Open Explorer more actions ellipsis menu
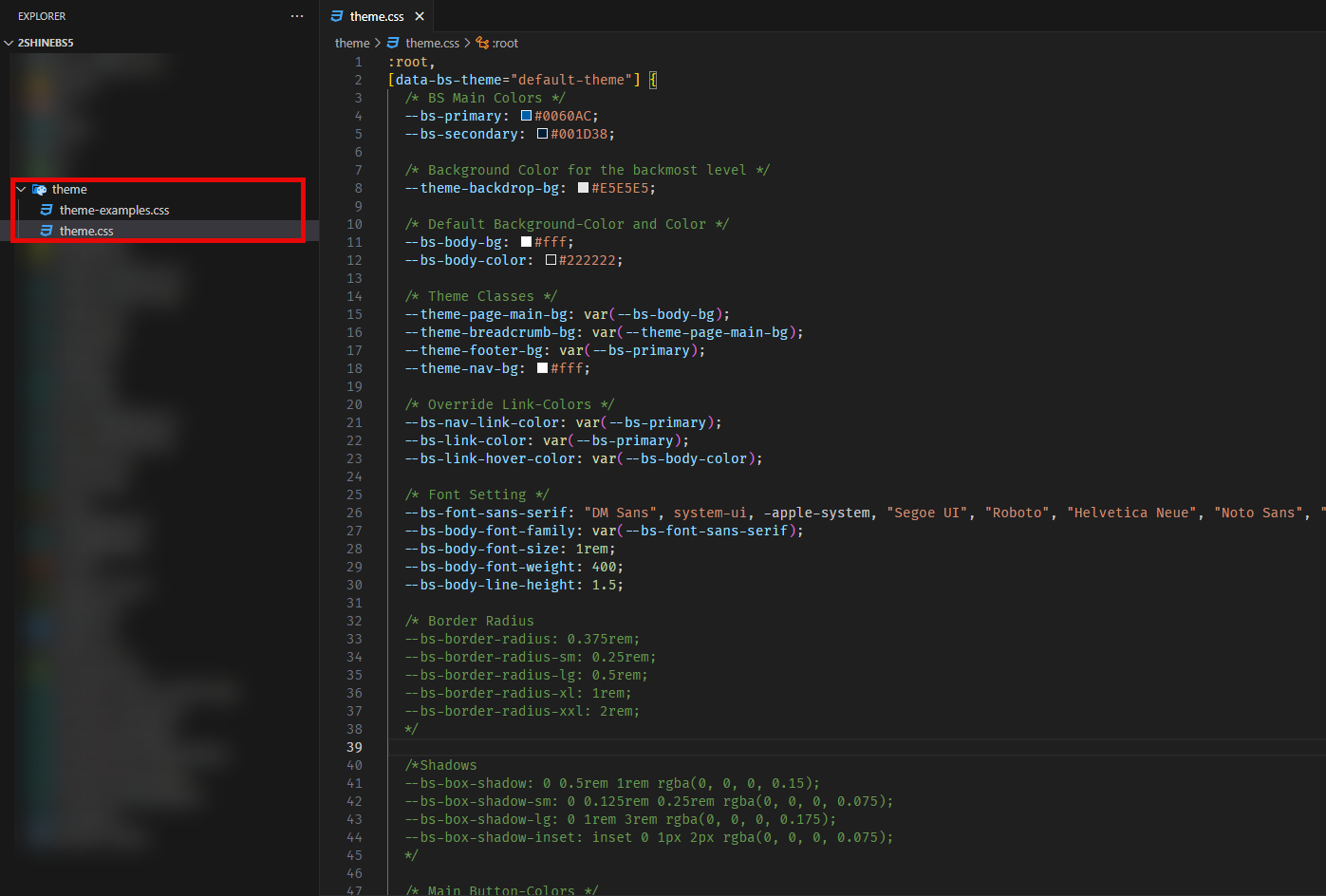The width and height of the screenshot is (1326, 896). click(297, 16)
